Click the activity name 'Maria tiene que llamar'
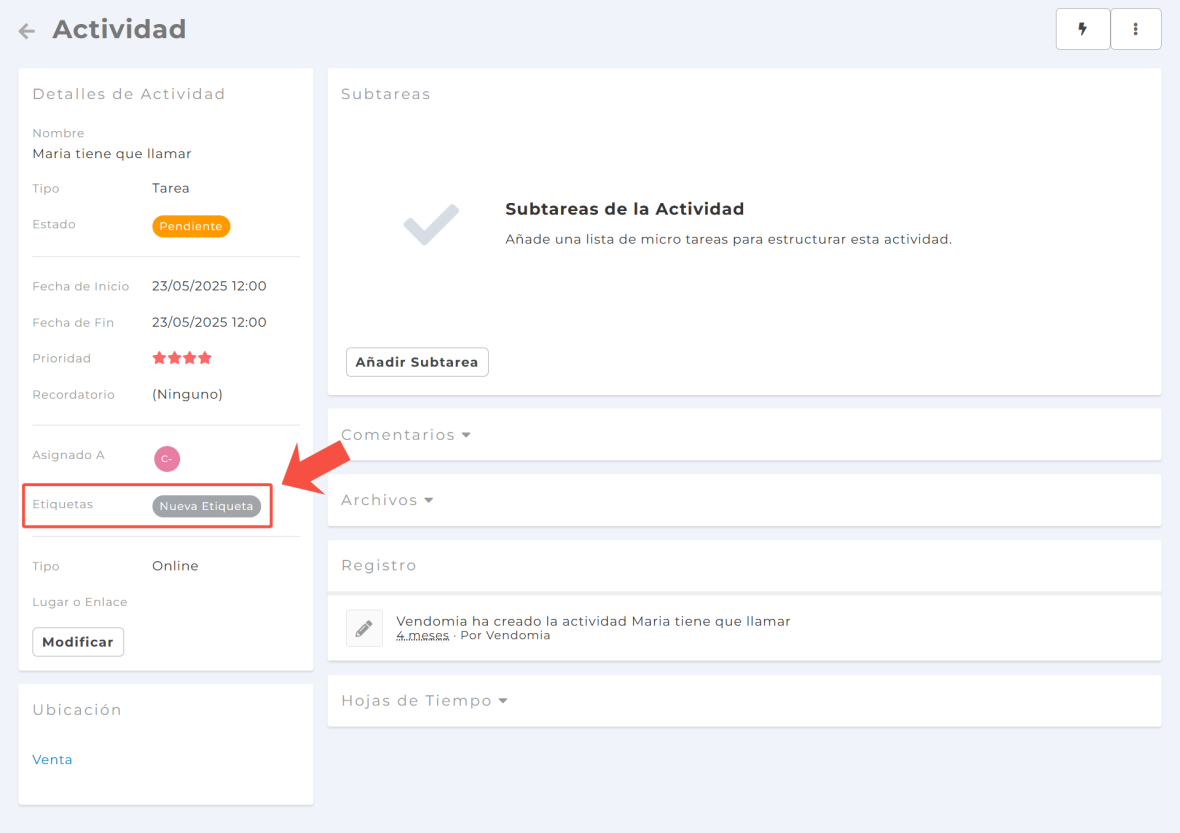Screen dimensions: 1180x833 [112, 154]
